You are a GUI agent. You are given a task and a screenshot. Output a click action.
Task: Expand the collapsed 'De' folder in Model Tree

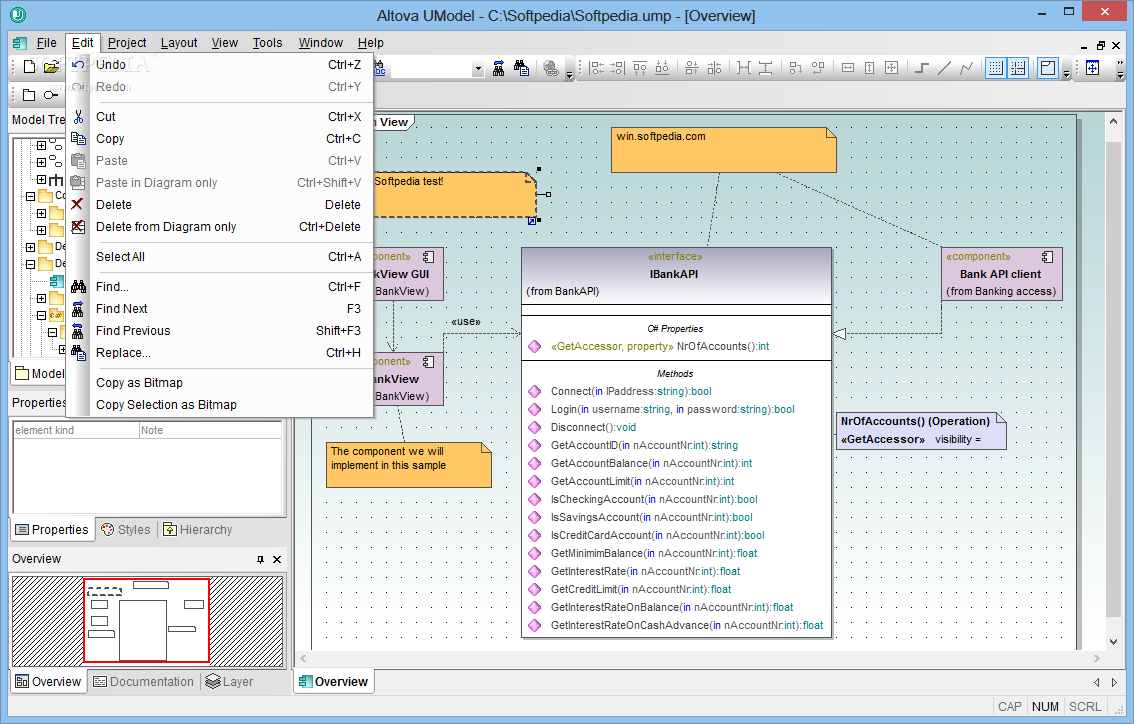click(x=30, y=247)
